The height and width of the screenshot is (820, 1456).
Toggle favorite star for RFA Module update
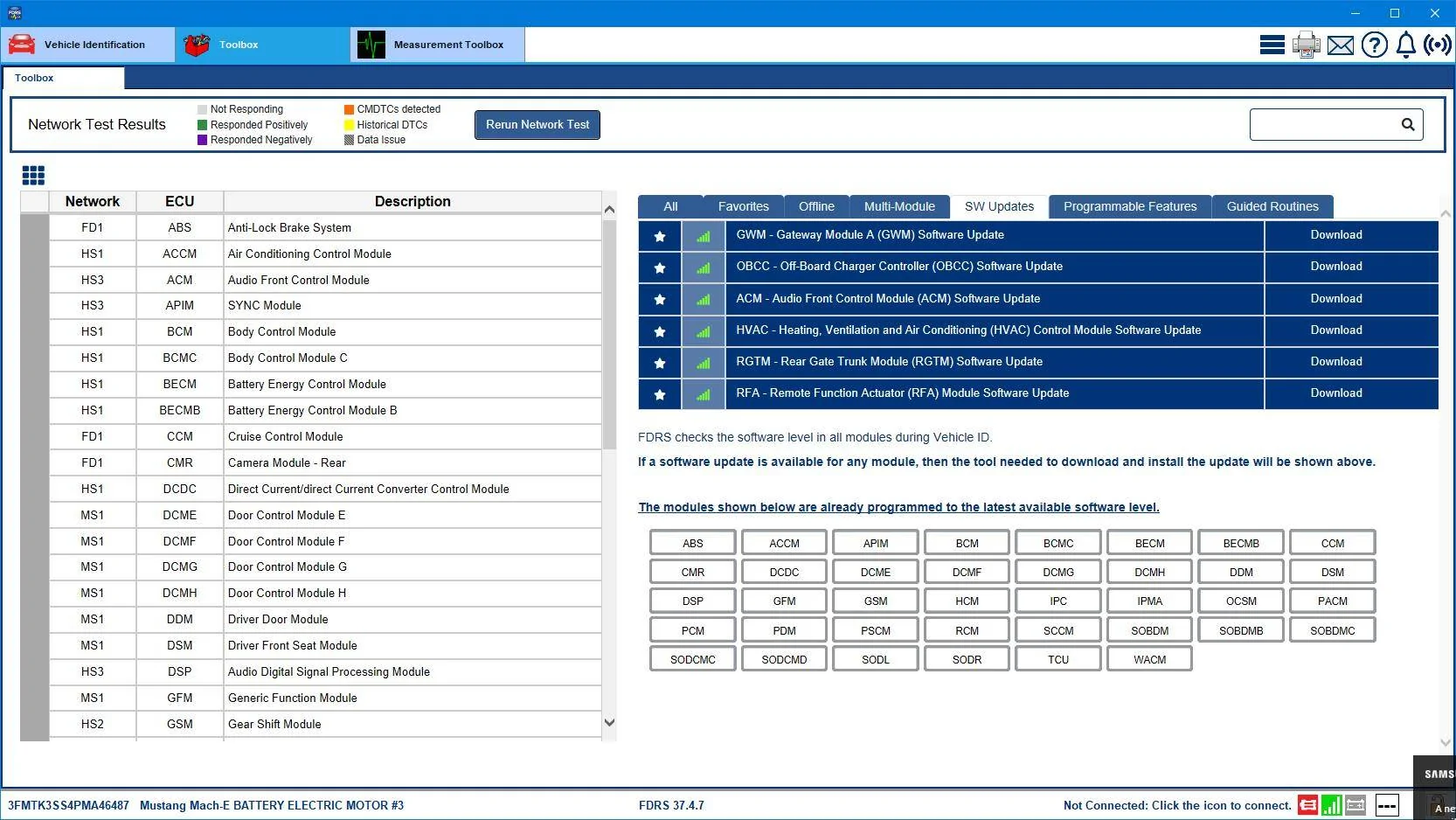tap(660, 394)
